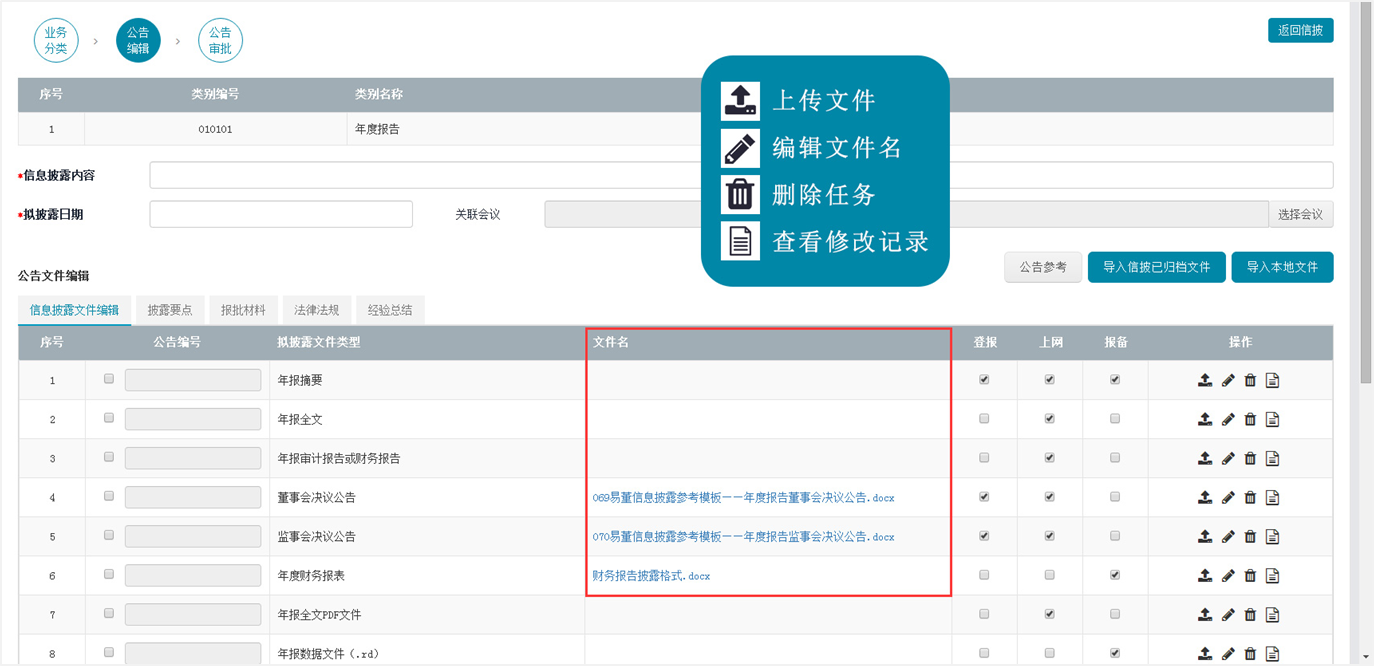
Task: Tick the row selection checkbox for 年报全文PDF文件
Action: coord(109,613)
